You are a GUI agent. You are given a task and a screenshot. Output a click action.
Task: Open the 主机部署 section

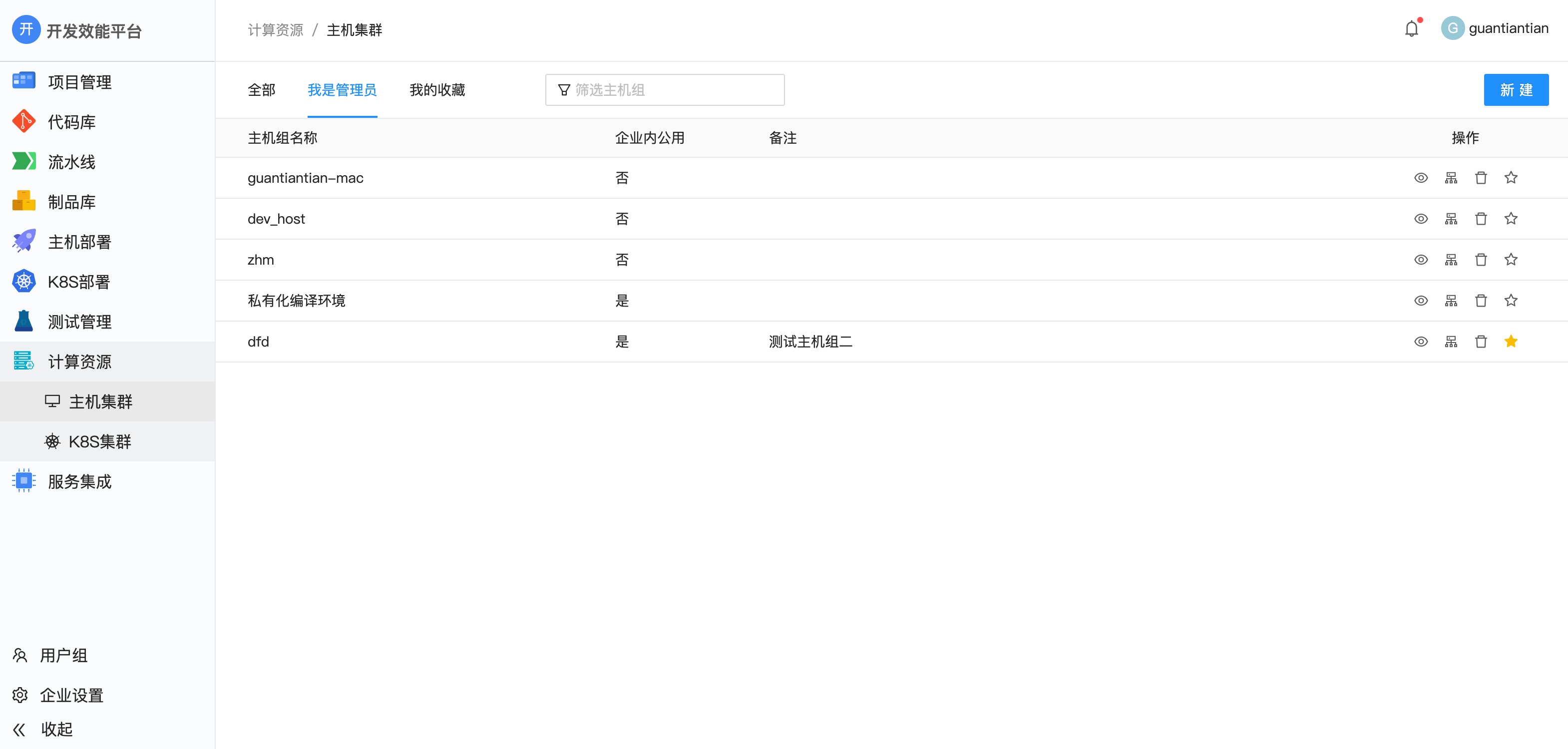coord(80,241)
